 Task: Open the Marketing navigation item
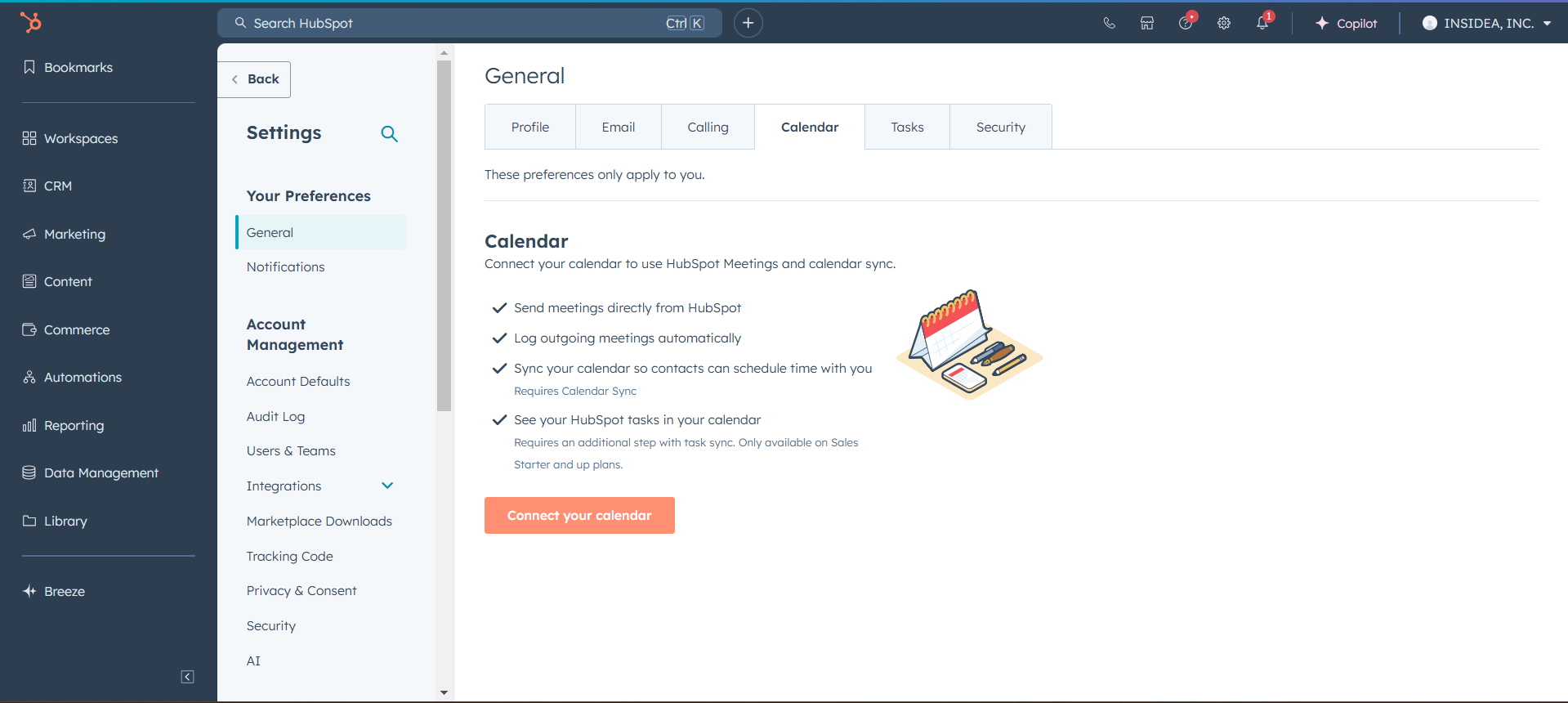click(65, 234)
